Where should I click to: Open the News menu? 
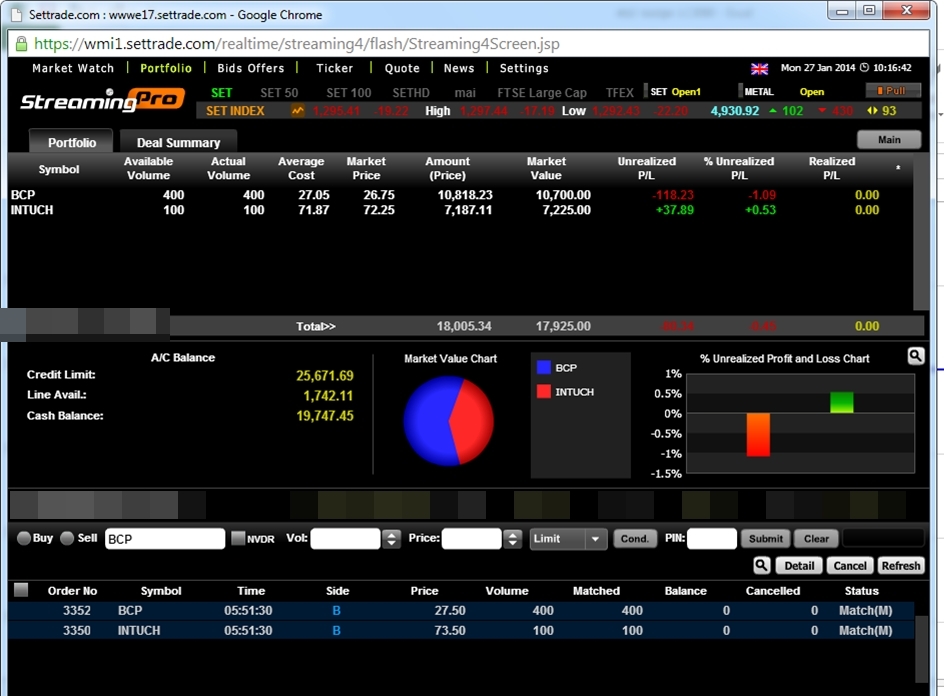tap(459, 68)
